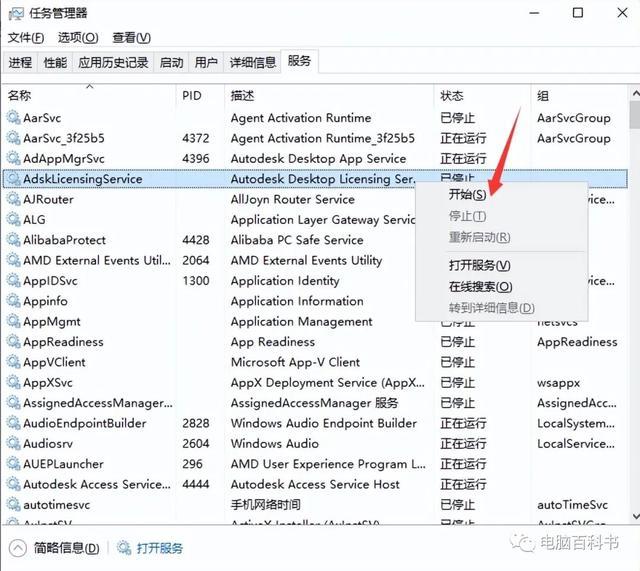Select the Agent Activation Runtime description
The height and width of the screenshot is (571, 640).
coord(301,118)
